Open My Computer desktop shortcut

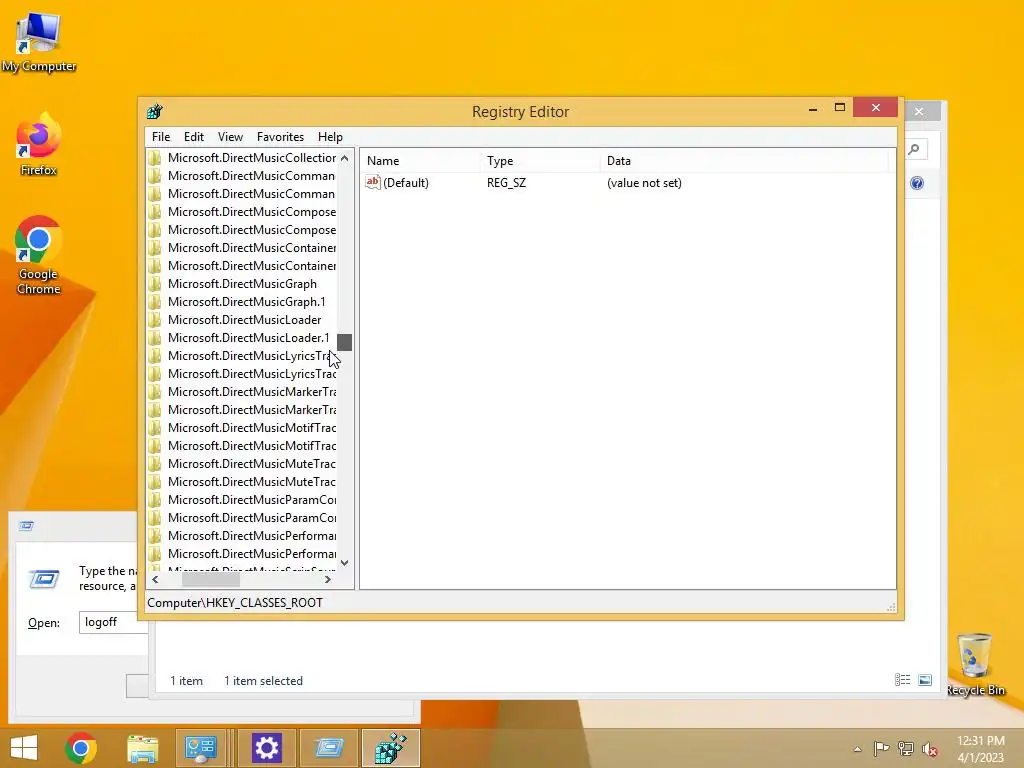pos(39,41)
